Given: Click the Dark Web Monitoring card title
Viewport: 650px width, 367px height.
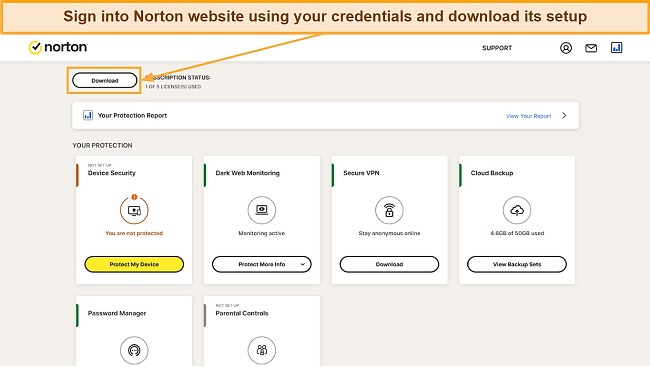Looking at the screenshot, I should tap(247, 173).
